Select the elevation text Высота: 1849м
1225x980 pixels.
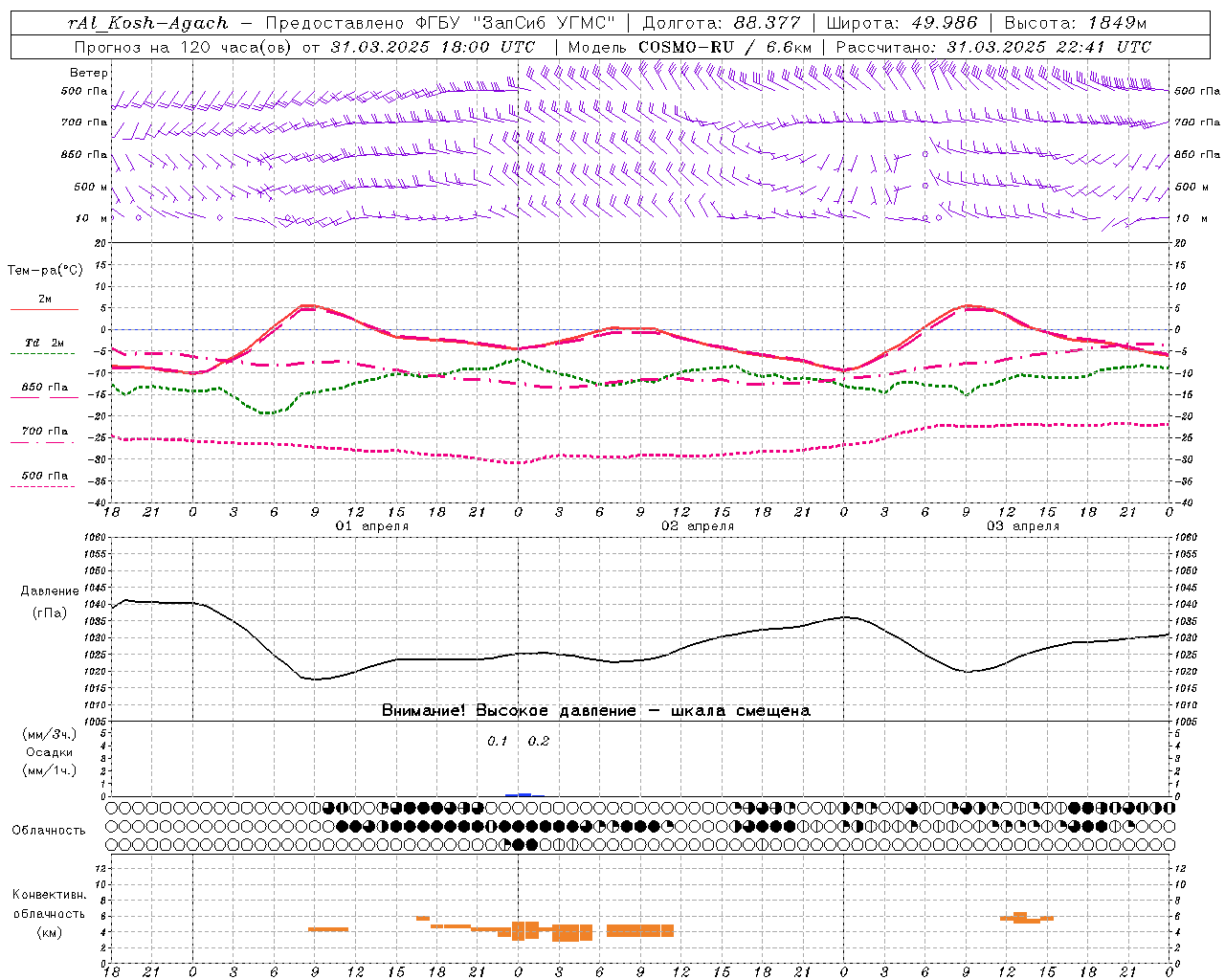click(1076, 23)
